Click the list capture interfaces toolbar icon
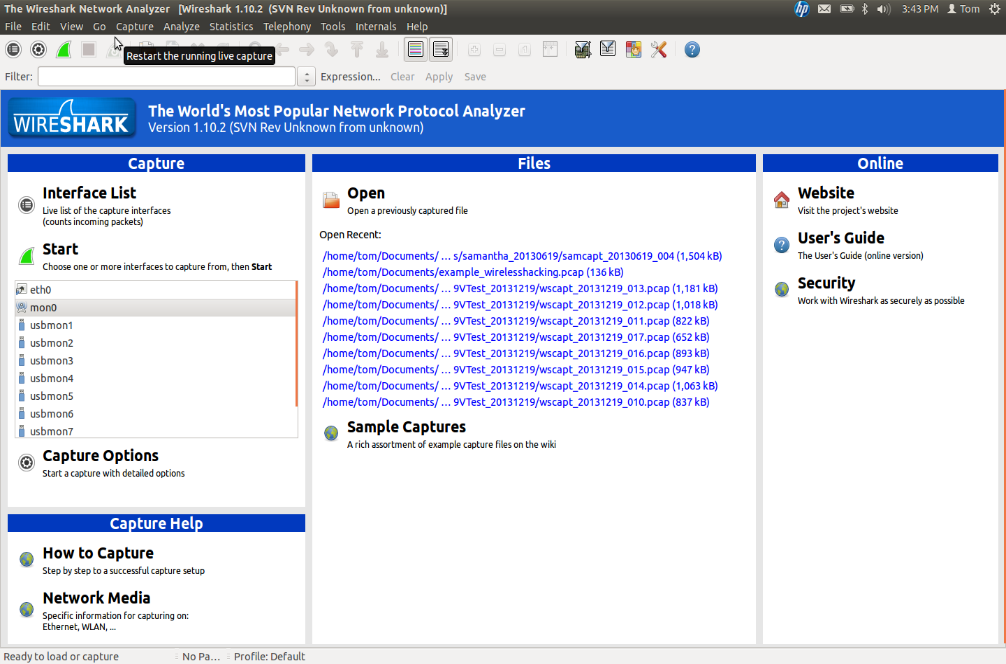The image size is (1006, 664). pyautogui.click(x=13, y=49)
